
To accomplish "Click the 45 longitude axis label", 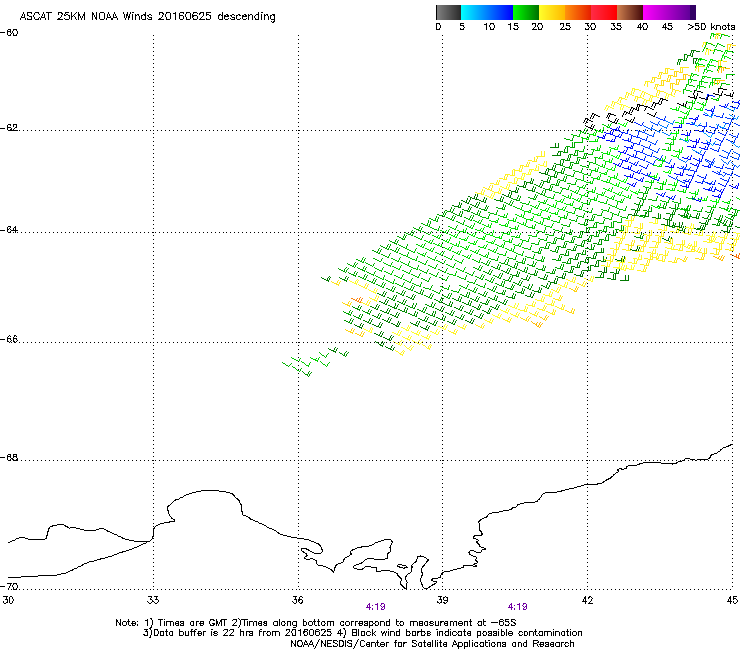I will [x=732, y=600].
